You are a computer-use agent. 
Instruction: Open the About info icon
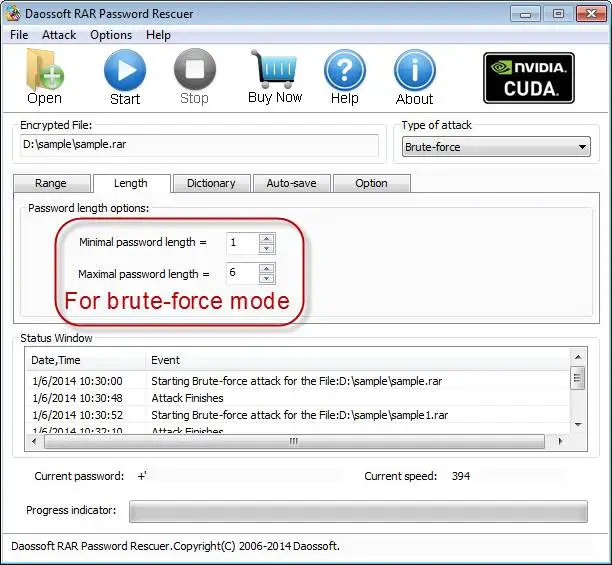(415, 70)
